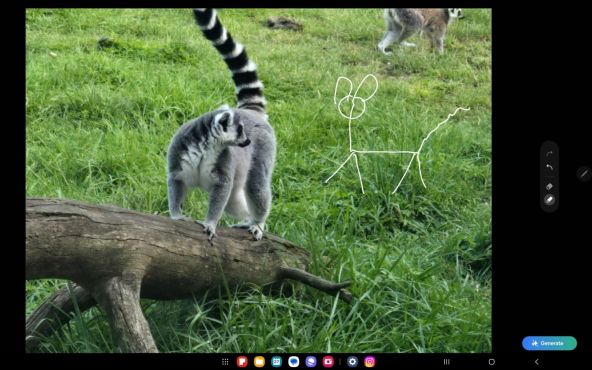The image size is (592, 370).
Task: Select the eraser tool
Action: pos(549,186)
